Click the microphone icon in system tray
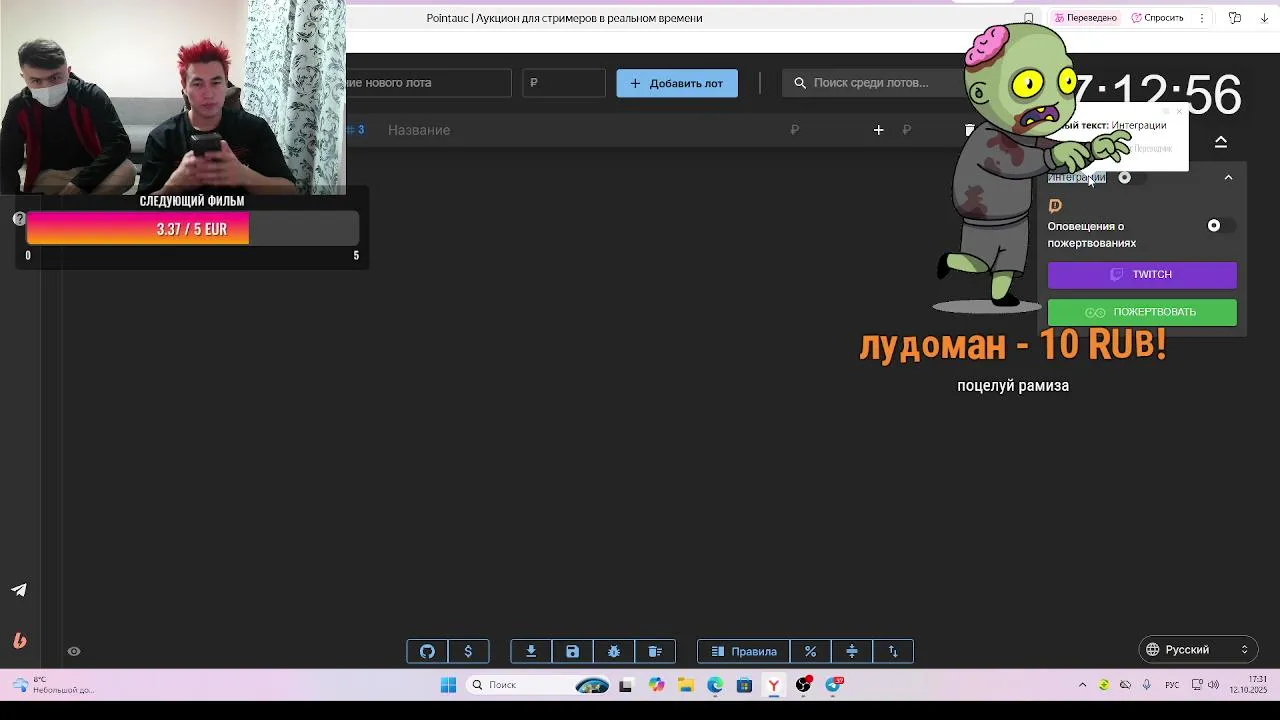Viewport: 1280px width, 720px height. (1146, 685)
